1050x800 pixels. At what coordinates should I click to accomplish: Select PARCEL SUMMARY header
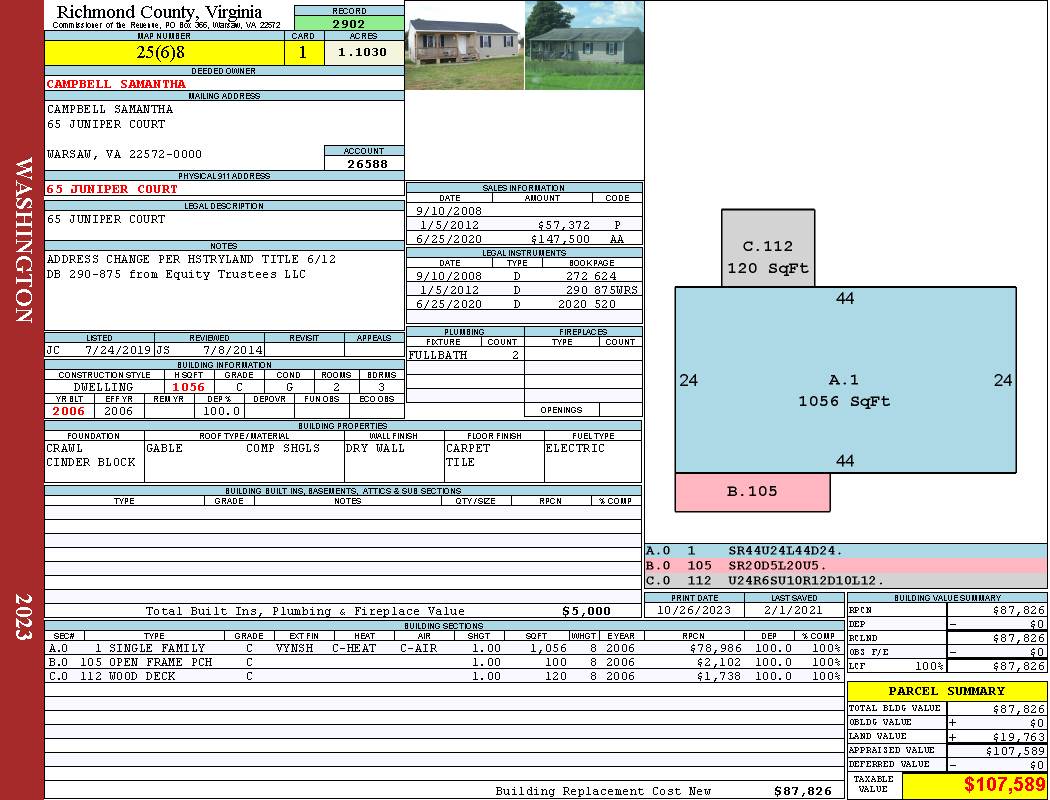946,691
